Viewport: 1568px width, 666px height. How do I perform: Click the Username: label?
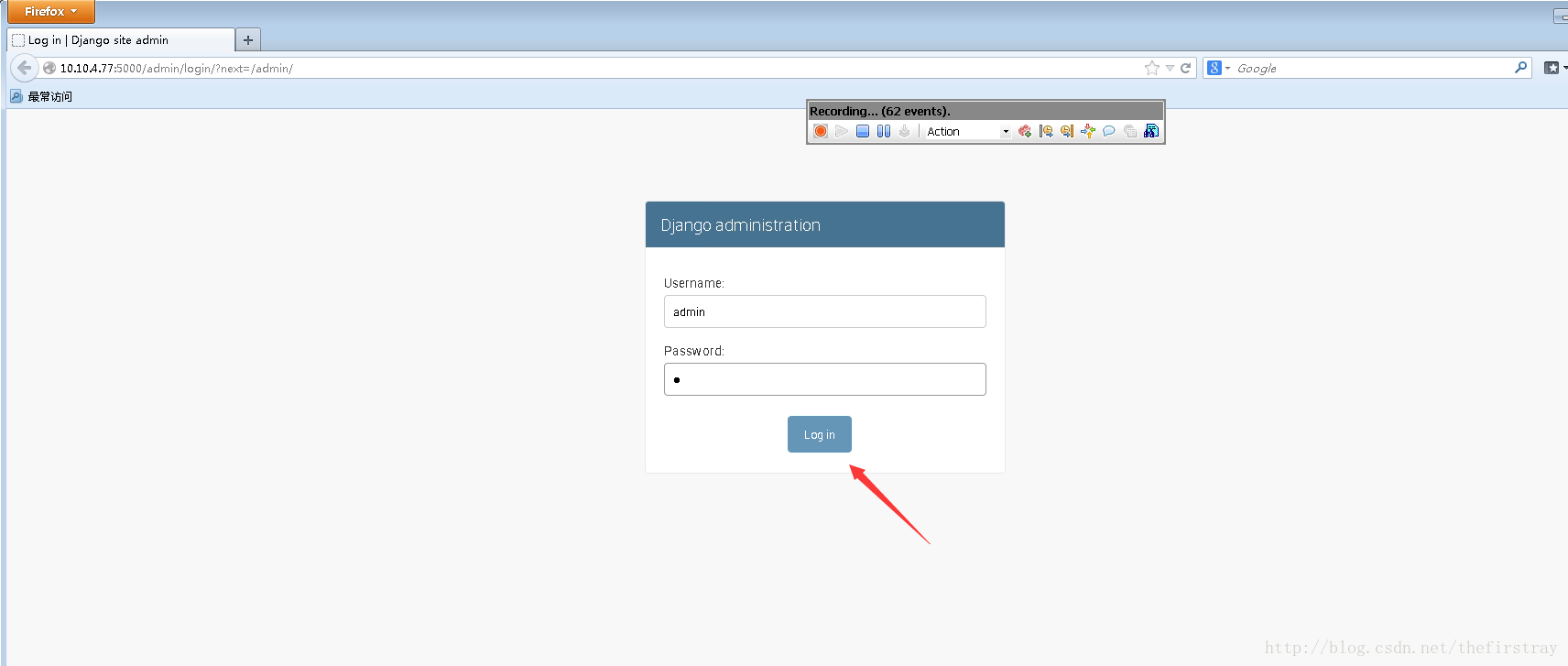click(693, 283)
